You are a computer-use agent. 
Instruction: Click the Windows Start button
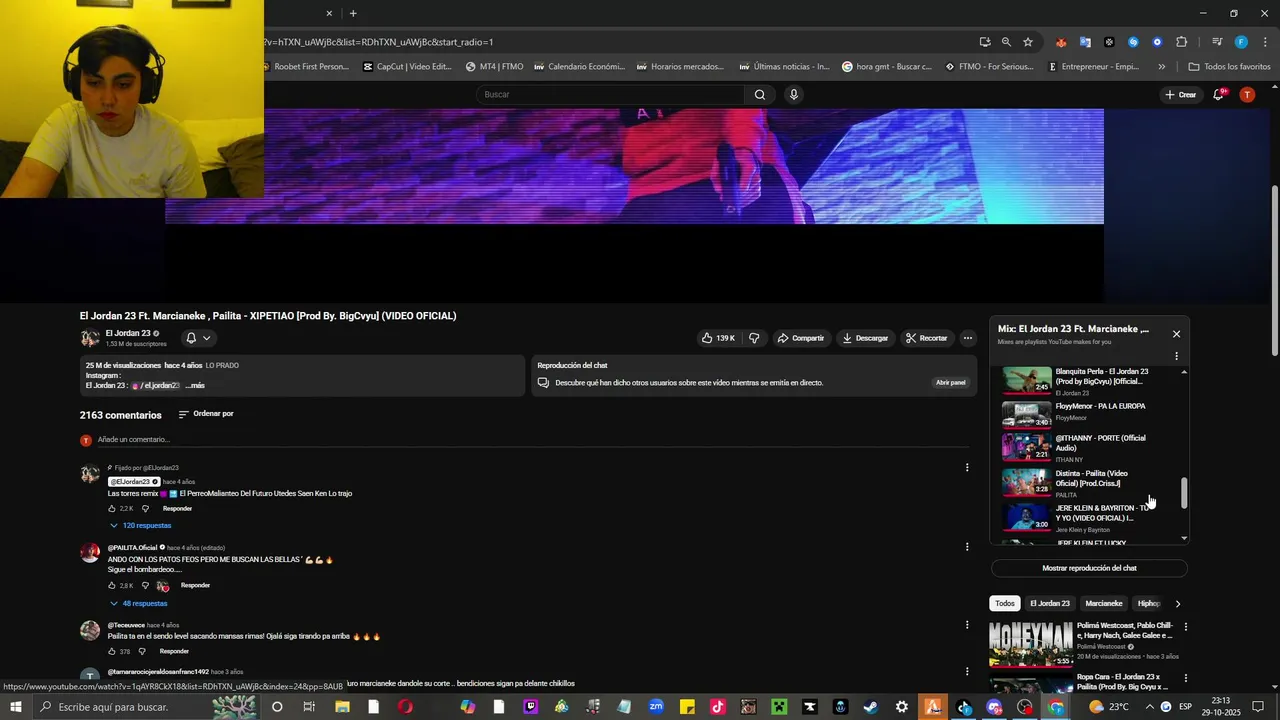click(x=16, y=707)
